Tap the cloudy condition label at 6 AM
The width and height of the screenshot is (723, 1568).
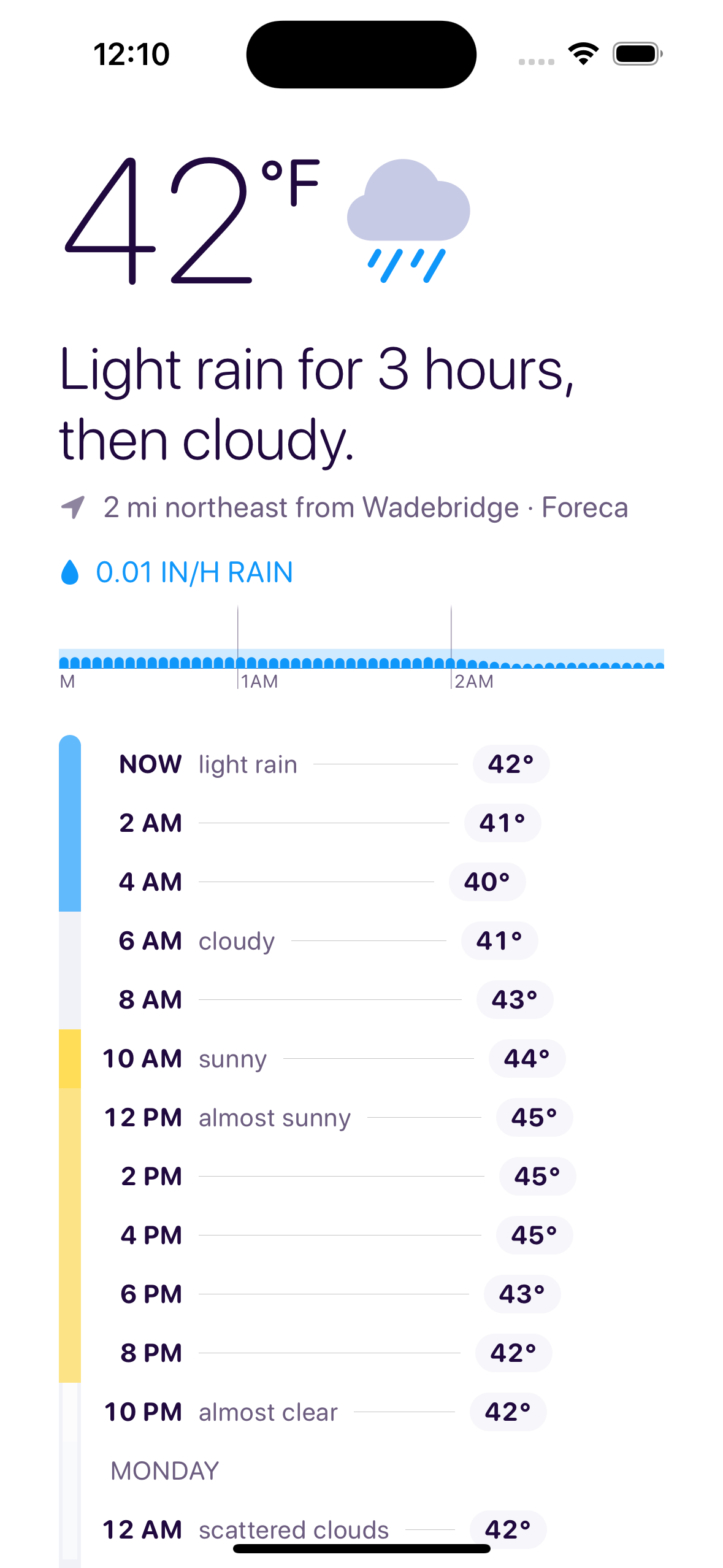[x=237, y=940]
